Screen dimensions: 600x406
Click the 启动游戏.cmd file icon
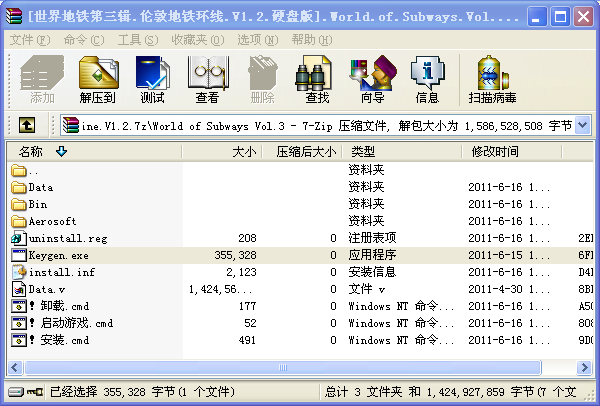pyautogui.click(x=18, y=323)
